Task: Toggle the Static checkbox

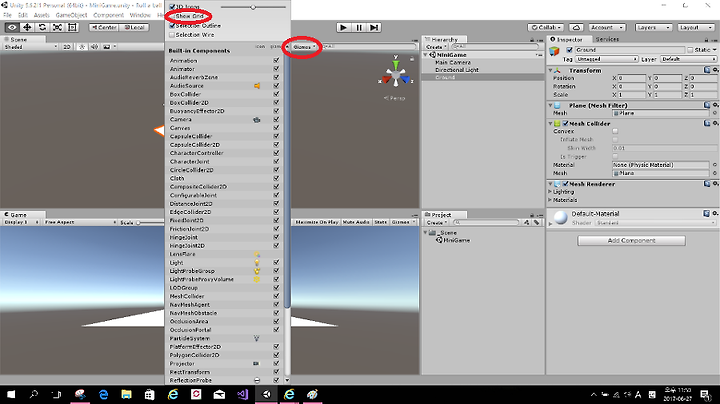Action: pos(690,50)
